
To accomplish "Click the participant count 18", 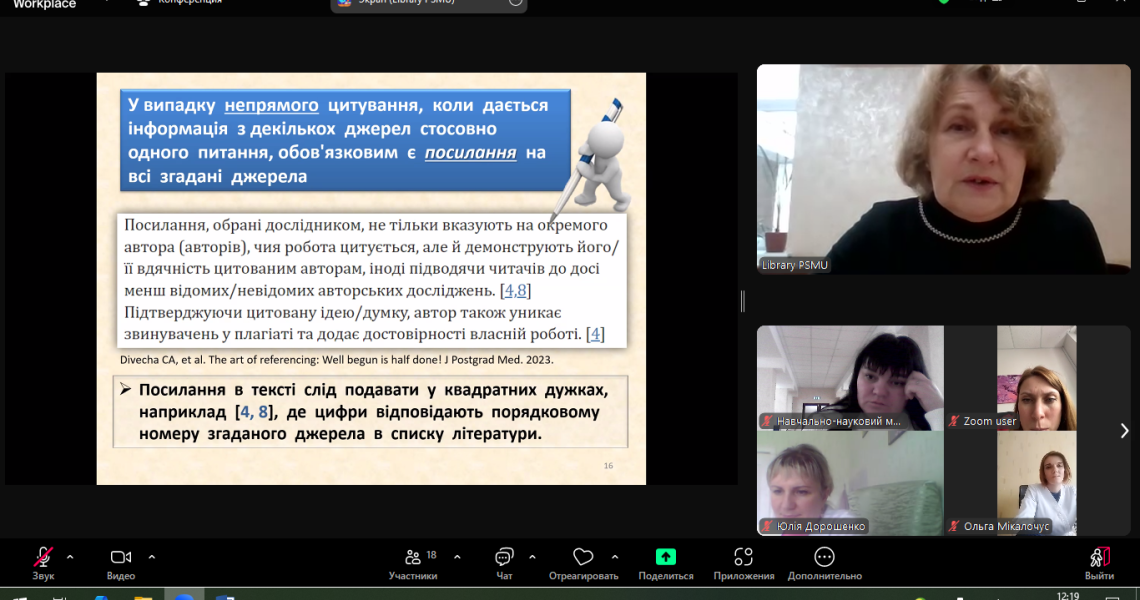I will [431, 555].
